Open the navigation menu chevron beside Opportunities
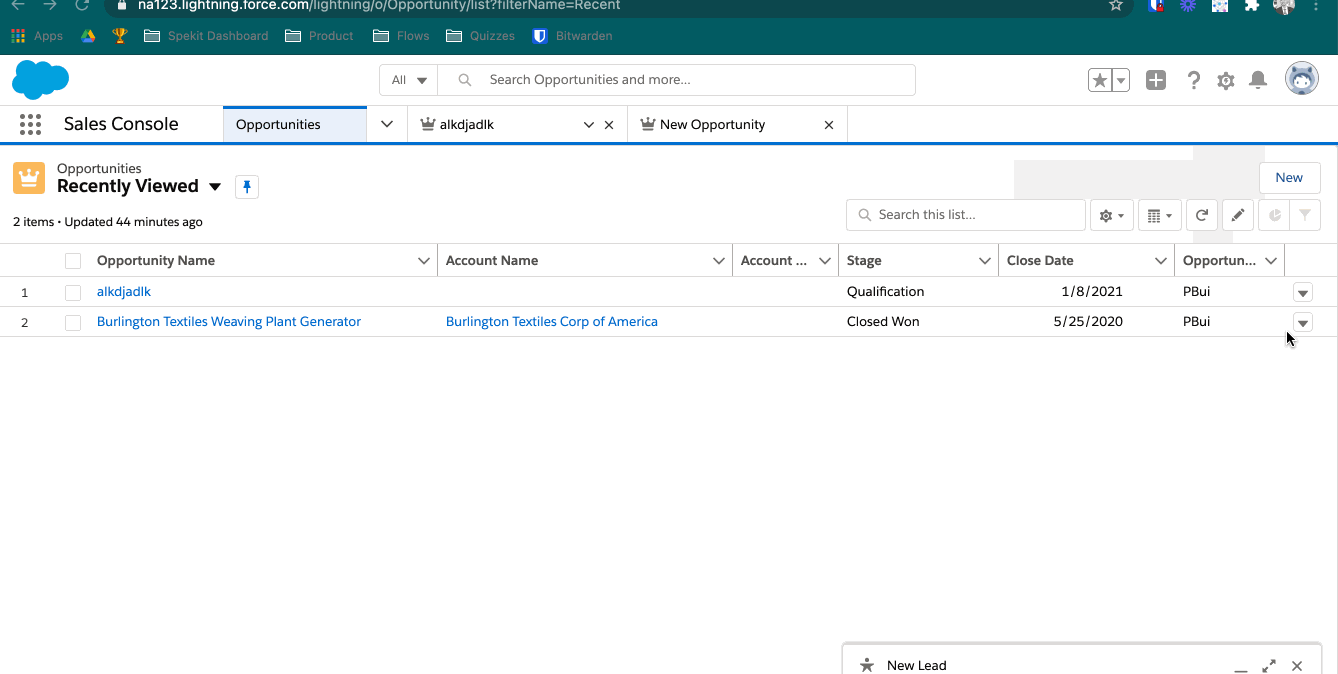1338x674 pixels. click(x=387, y=125)
